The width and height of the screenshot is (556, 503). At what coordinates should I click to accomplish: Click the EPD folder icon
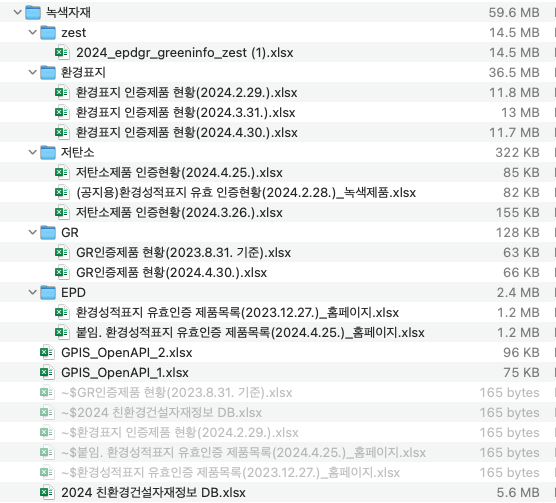coord(48,292)
